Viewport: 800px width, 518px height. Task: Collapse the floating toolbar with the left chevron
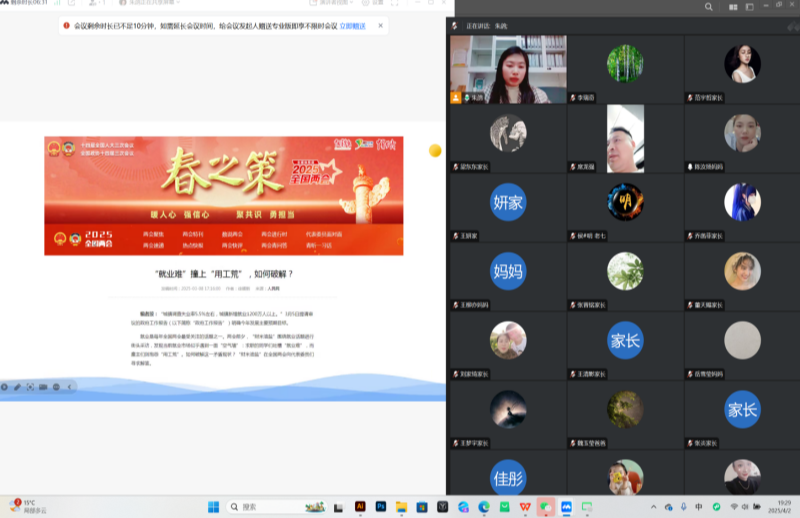(69, 387)
